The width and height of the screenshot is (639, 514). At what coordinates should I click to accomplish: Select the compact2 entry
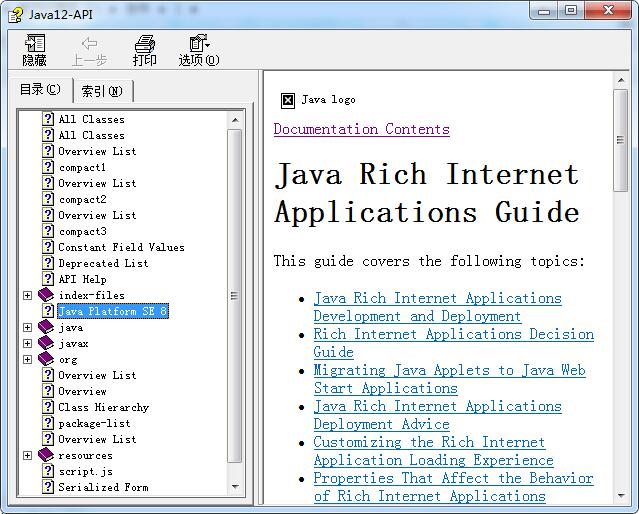point(83,199)
